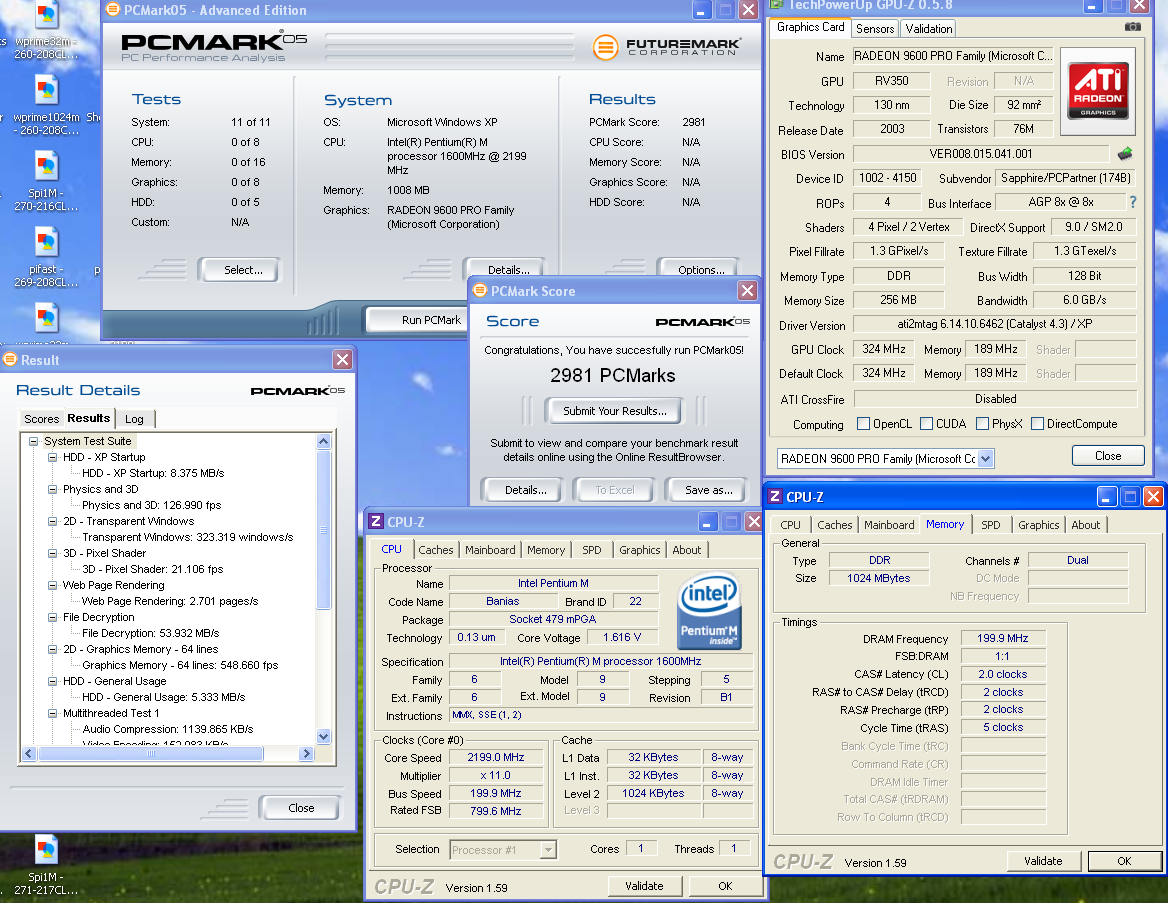Toggle the PhysX checkbox
This screenshot has width=1168, height=903.
[983, 423]
